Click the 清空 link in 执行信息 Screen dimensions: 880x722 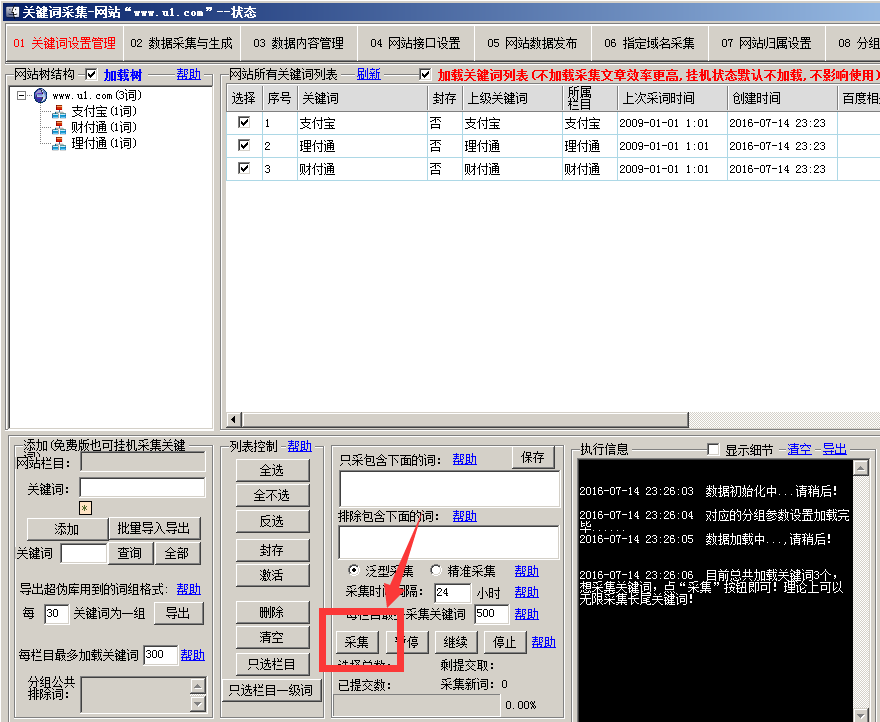(799, 449)
